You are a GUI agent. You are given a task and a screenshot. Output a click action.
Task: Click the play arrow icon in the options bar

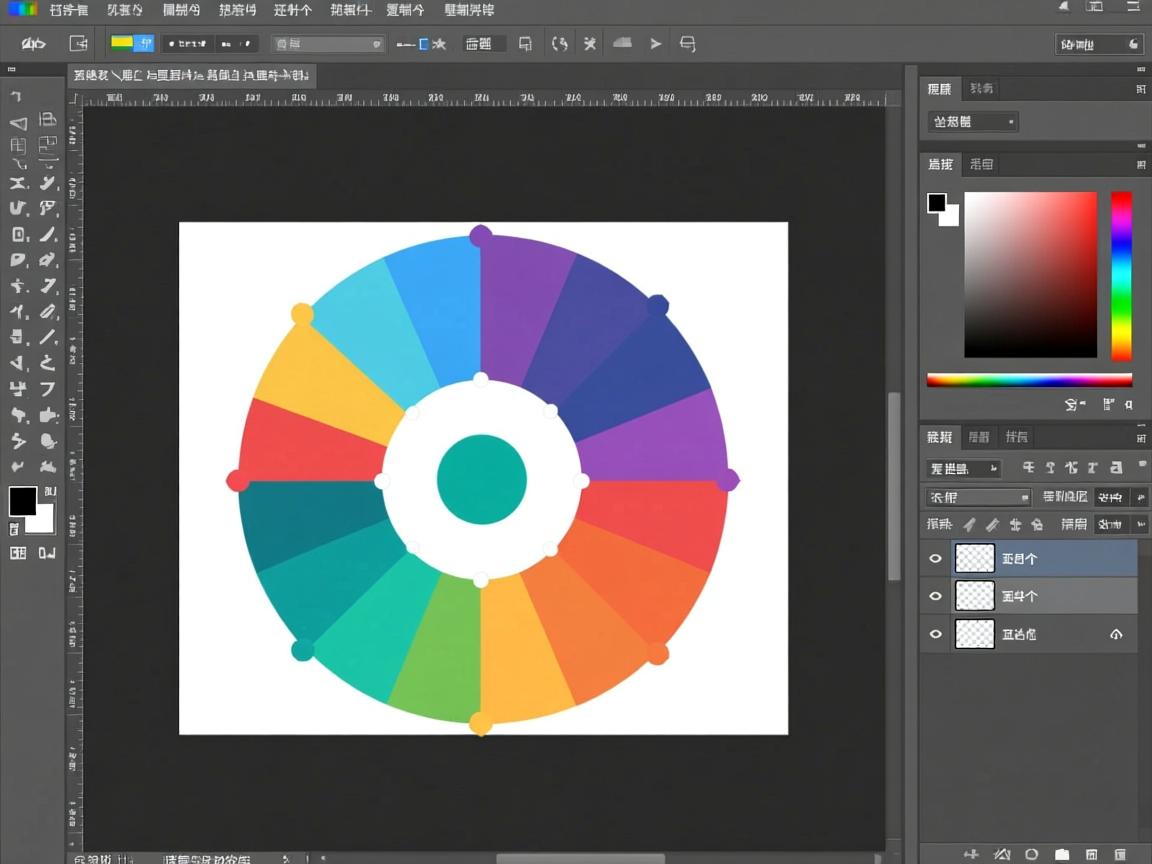pyautogui.click(x=655, y=44)
